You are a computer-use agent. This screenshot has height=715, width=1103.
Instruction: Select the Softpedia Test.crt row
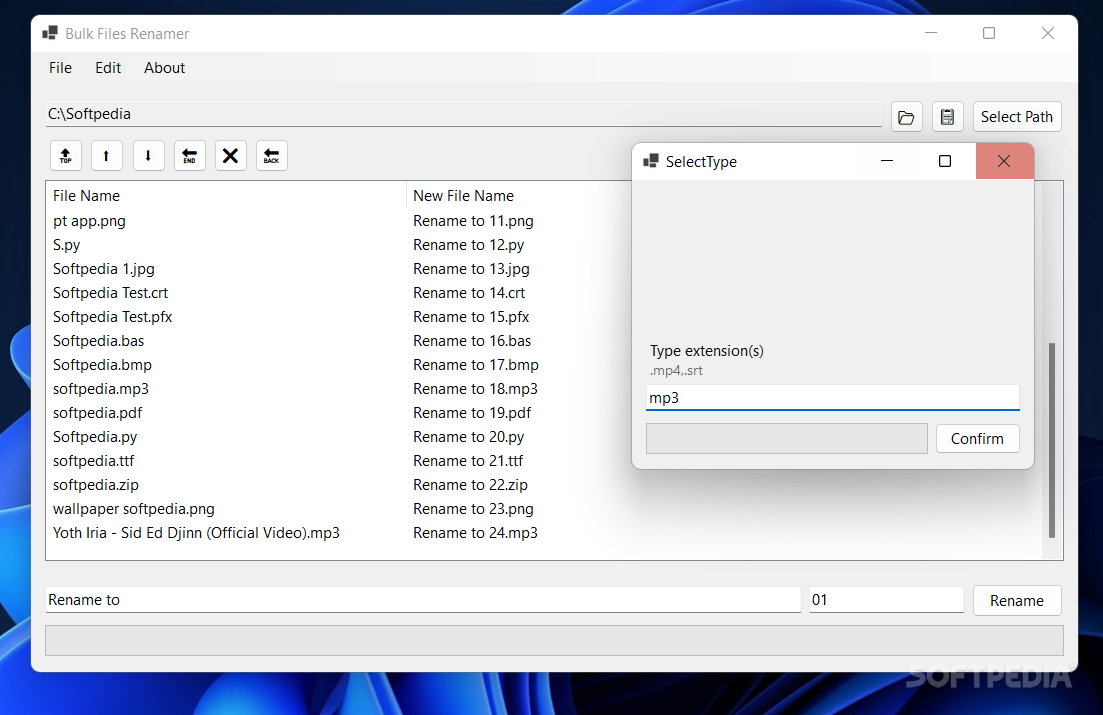339,293
